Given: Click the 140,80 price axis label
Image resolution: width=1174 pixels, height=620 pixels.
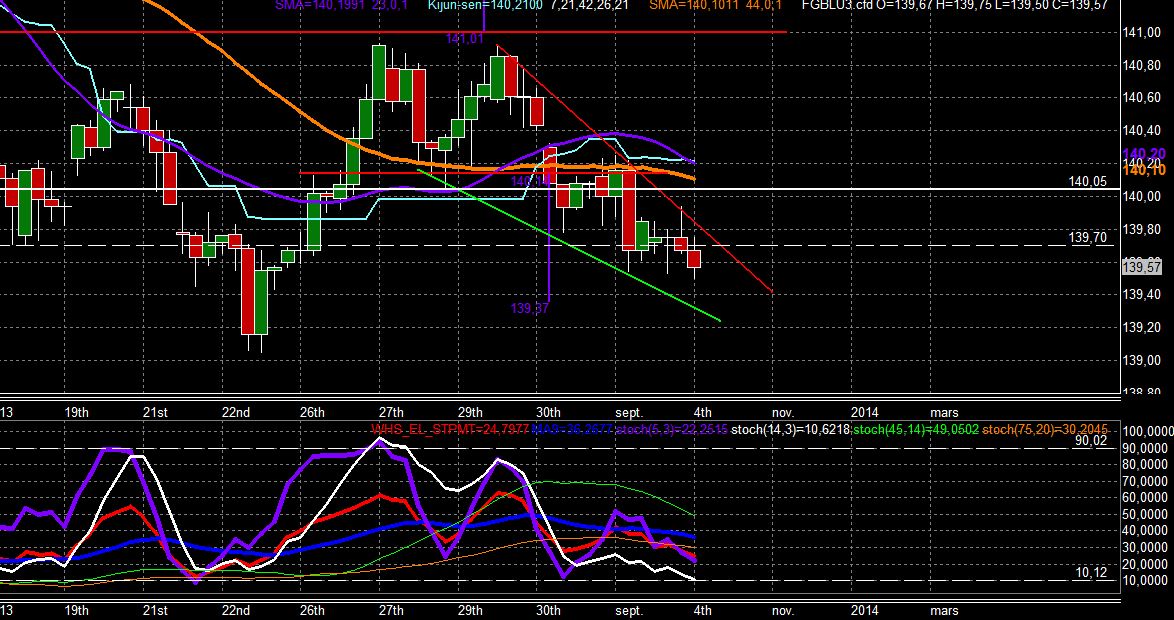Looking at the screenshot, I should (1143, 65).
